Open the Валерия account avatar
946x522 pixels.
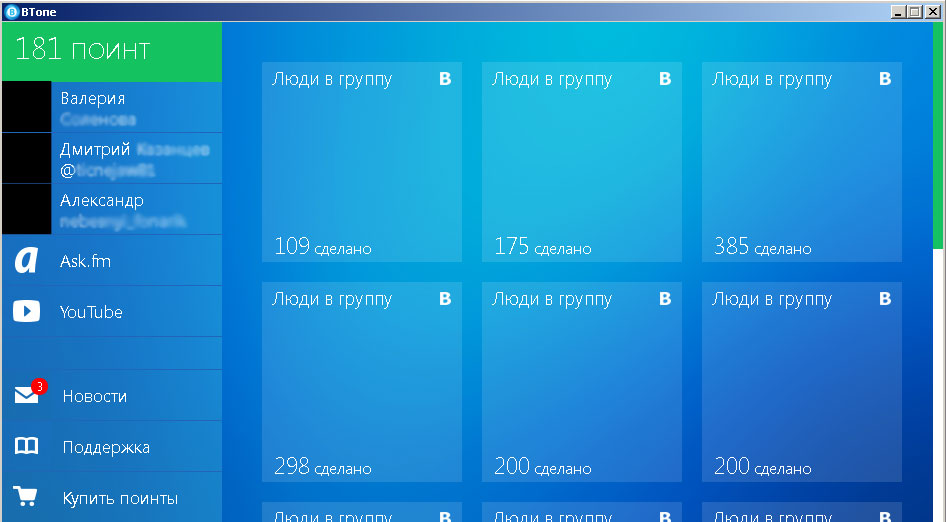tap(27, 107)
